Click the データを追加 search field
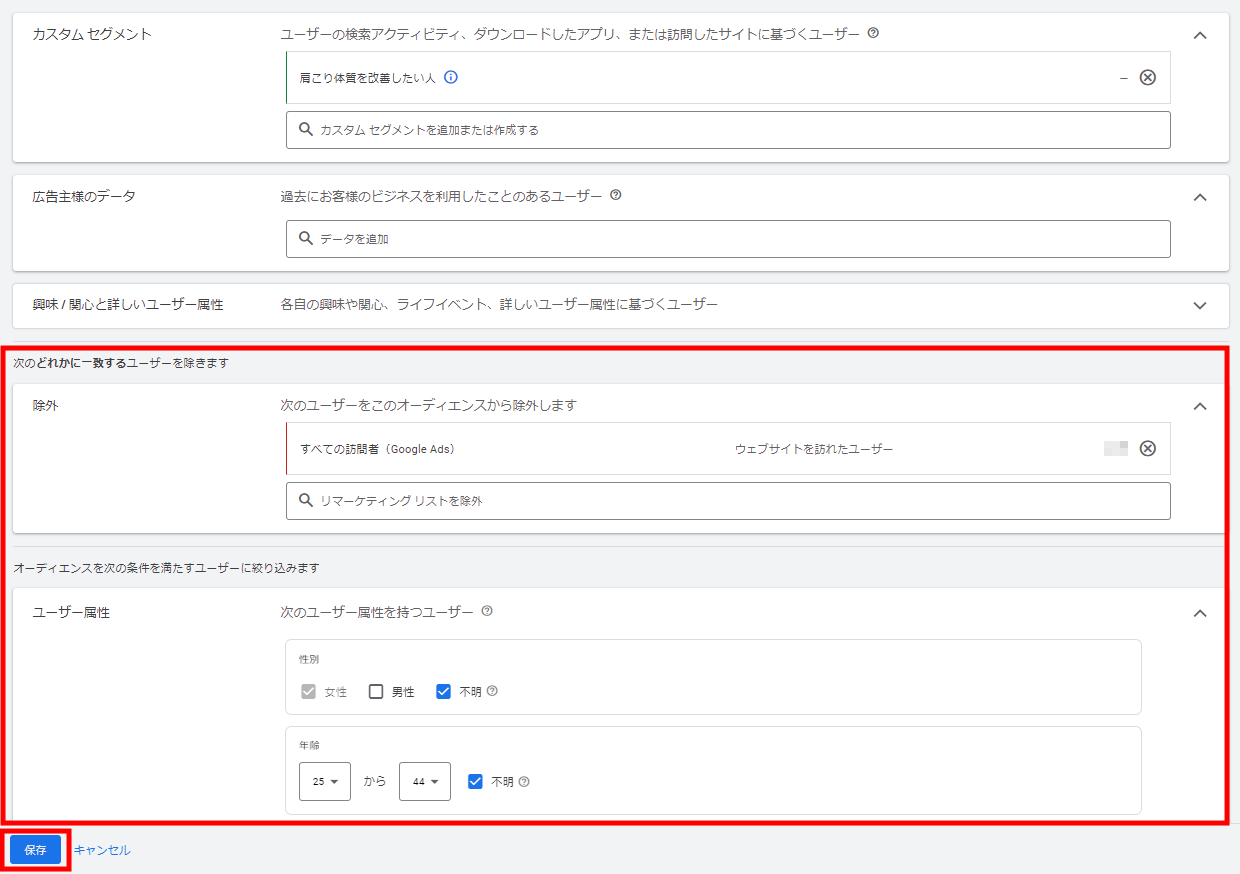Viewport: 1240px width, 874px height. [728, 239]
